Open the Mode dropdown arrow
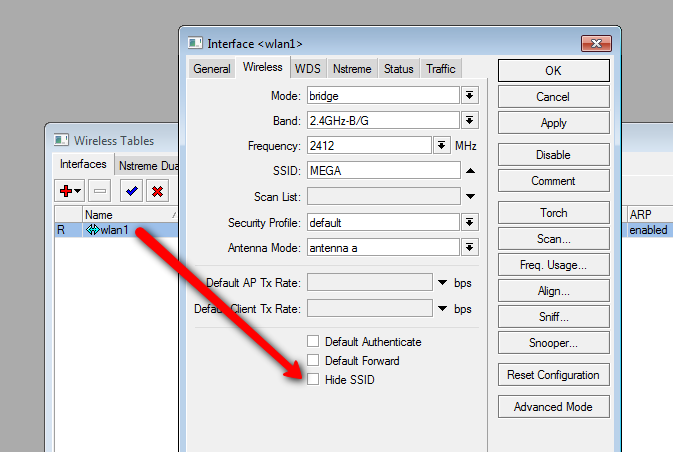 coord(470,95)
